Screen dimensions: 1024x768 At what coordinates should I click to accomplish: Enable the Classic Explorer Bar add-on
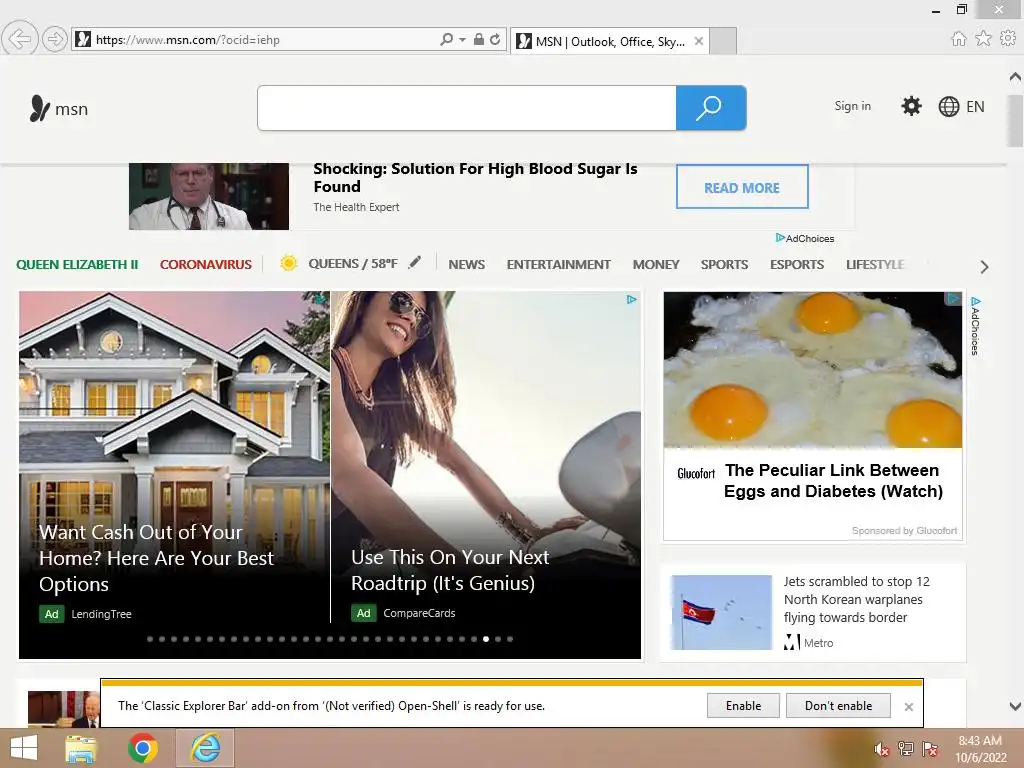[x=743, y=706]
